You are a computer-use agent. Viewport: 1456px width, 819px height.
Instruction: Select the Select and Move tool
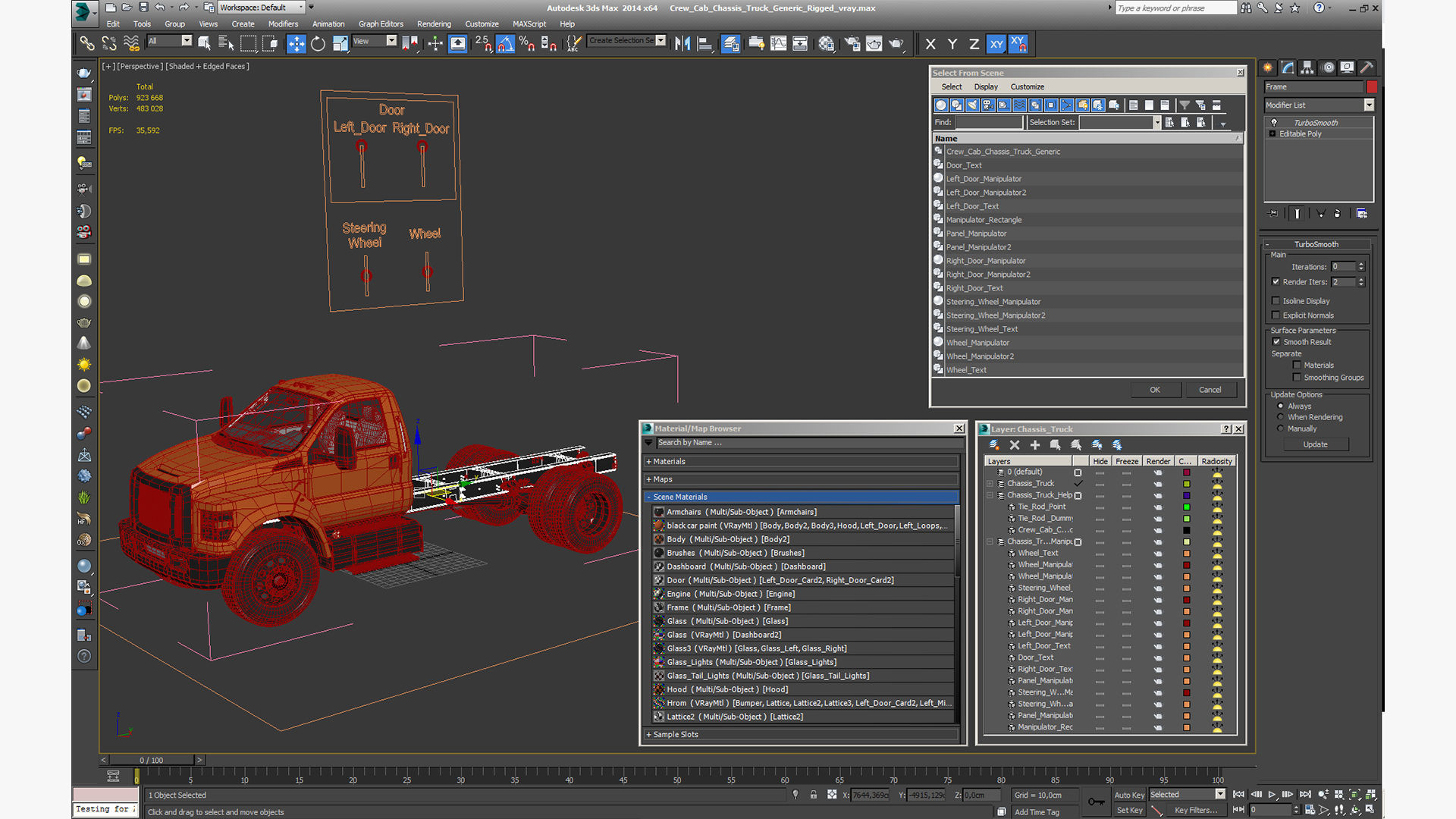(x=296, y=44)
